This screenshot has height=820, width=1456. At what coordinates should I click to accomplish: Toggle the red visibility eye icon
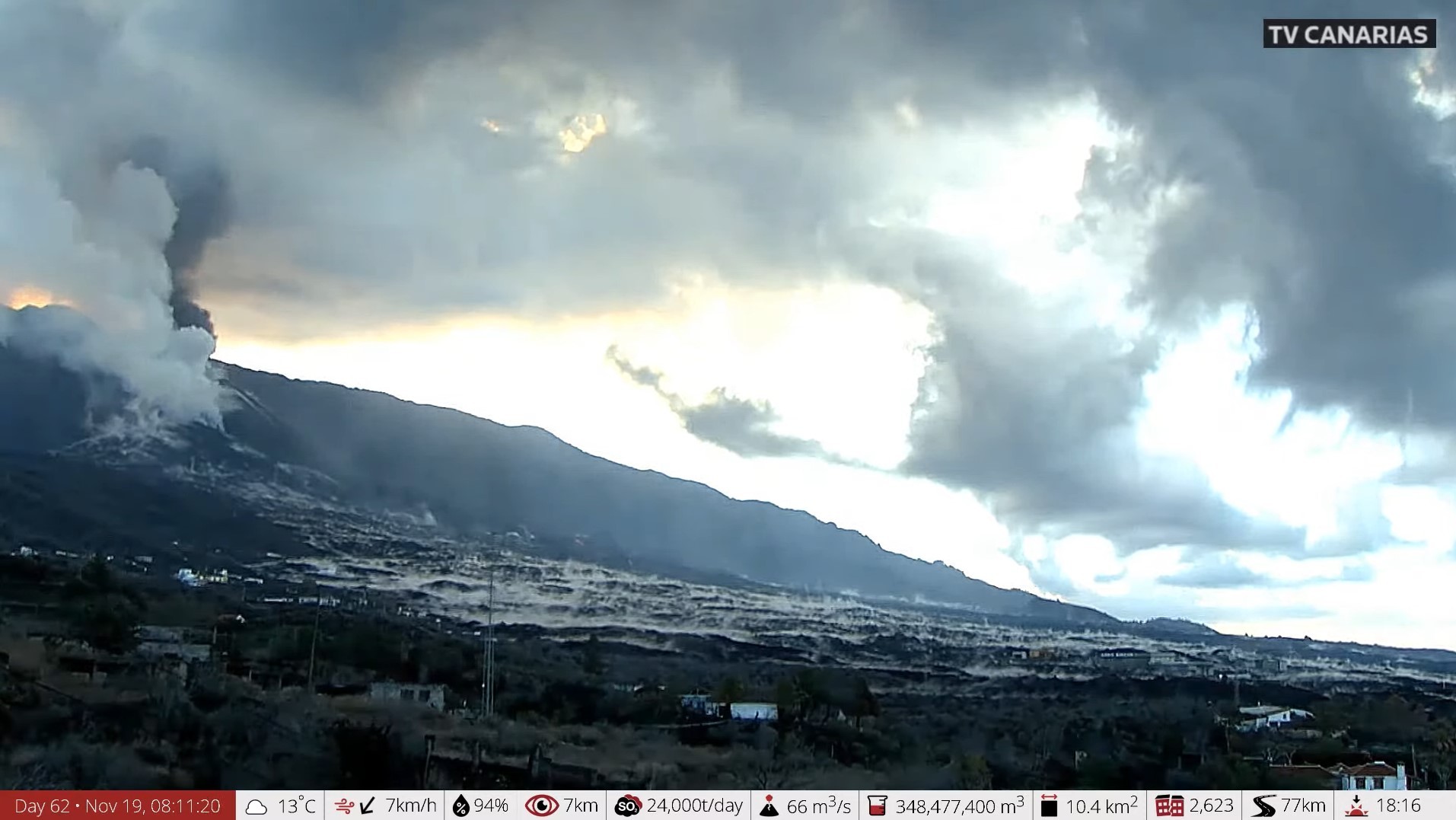[x=541, y=806]
